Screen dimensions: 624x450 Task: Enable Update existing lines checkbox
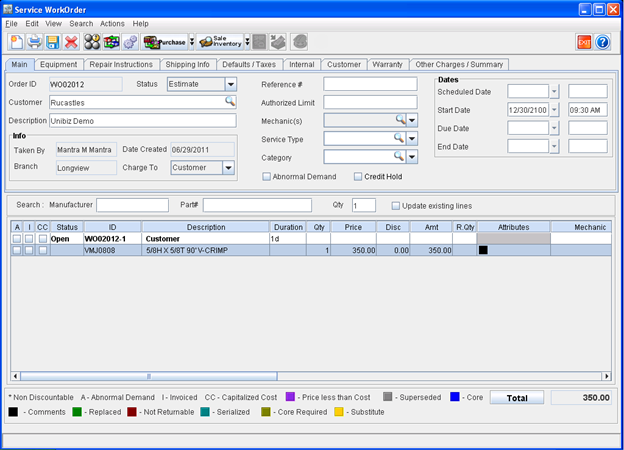(395, 206)
